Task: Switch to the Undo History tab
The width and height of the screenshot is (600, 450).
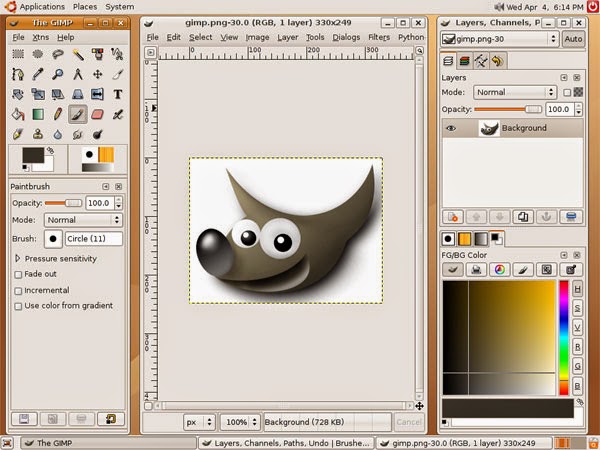Action: coord(497,61)
